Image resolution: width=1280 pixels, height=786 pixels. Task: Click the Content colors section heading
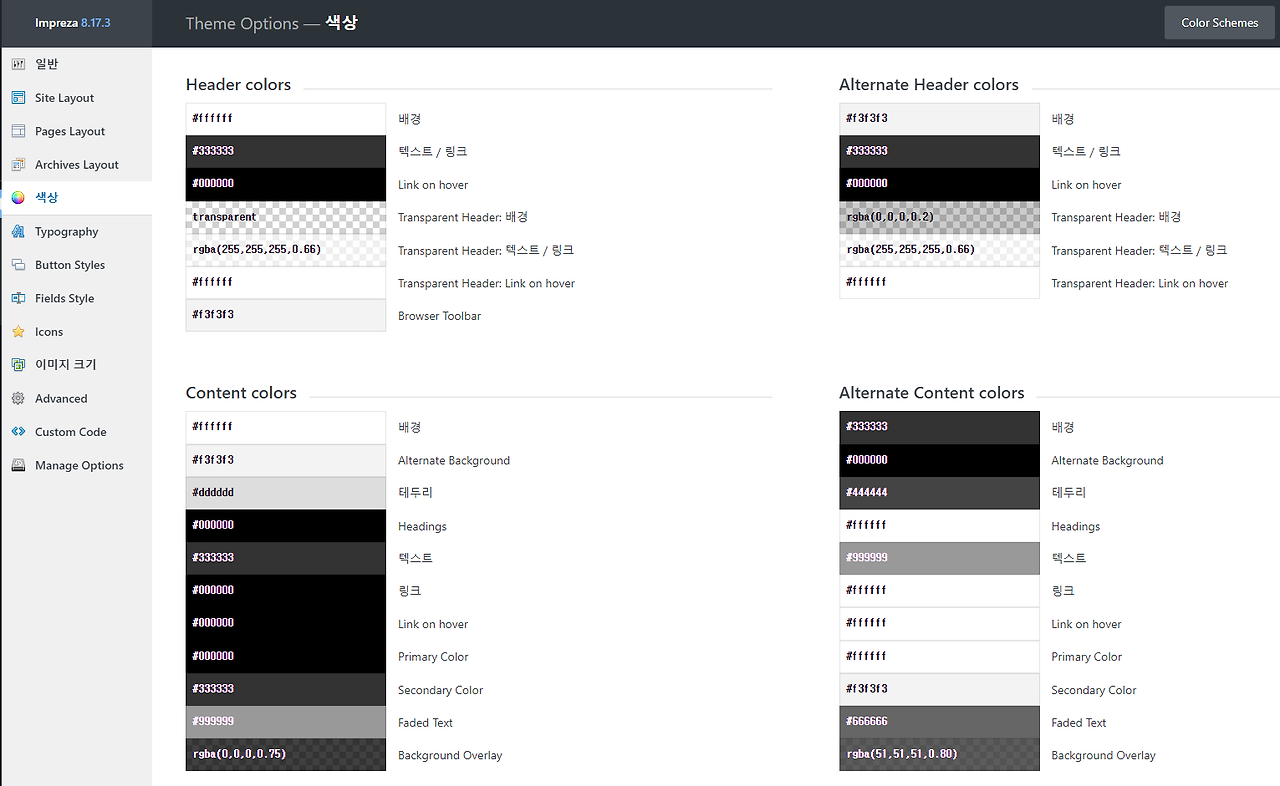tap(241, 393)
